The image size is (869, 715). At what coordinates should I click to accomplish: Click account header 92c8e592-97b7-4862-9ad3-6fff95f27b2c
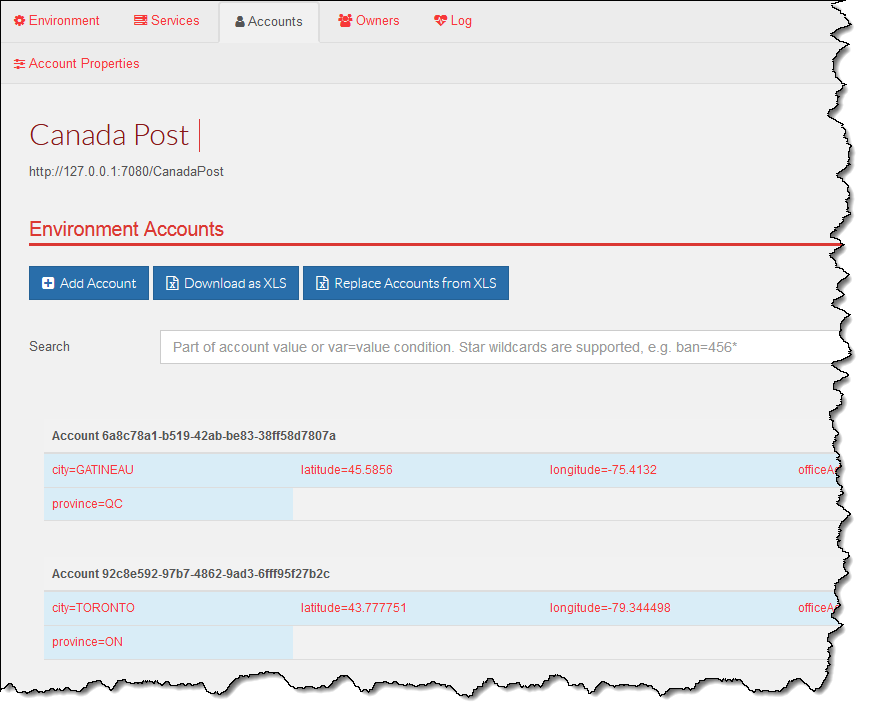pos(191,574)
